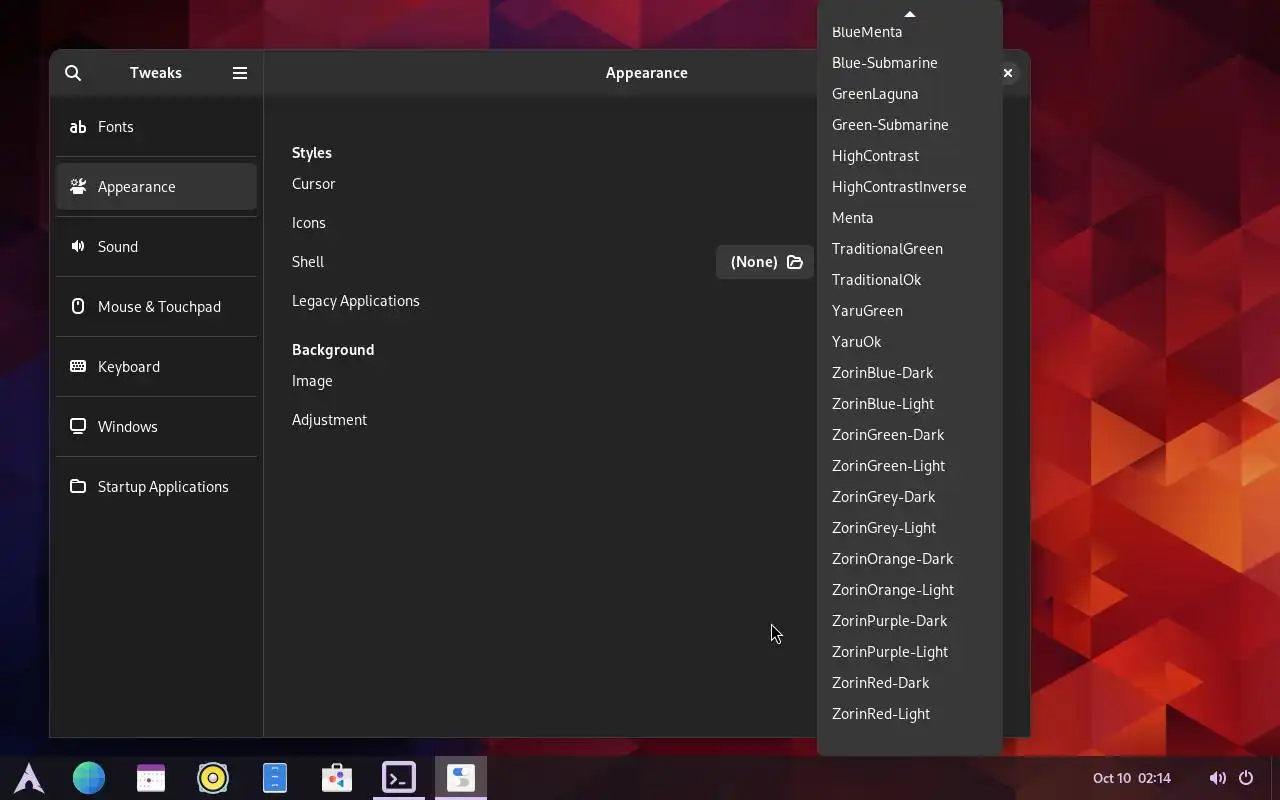1280x800 pixels.
Task: Open the blue file manager taskbar icon
Action: pos(275,778)
